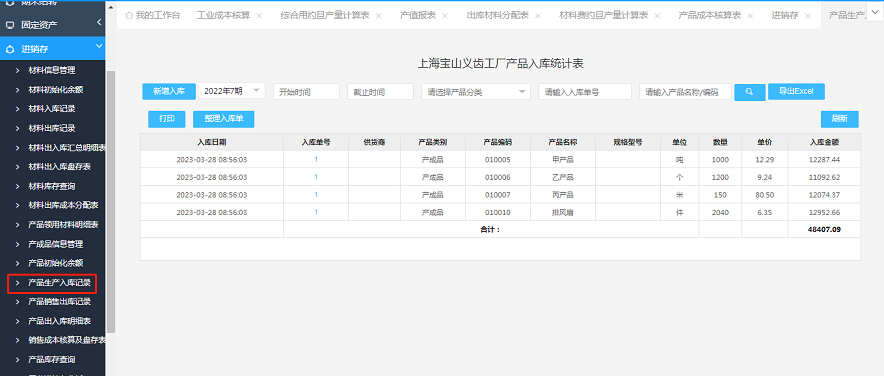Click the 我的工作台 home icon tab
Screen dimensions: 884x376
coord(152,16)
